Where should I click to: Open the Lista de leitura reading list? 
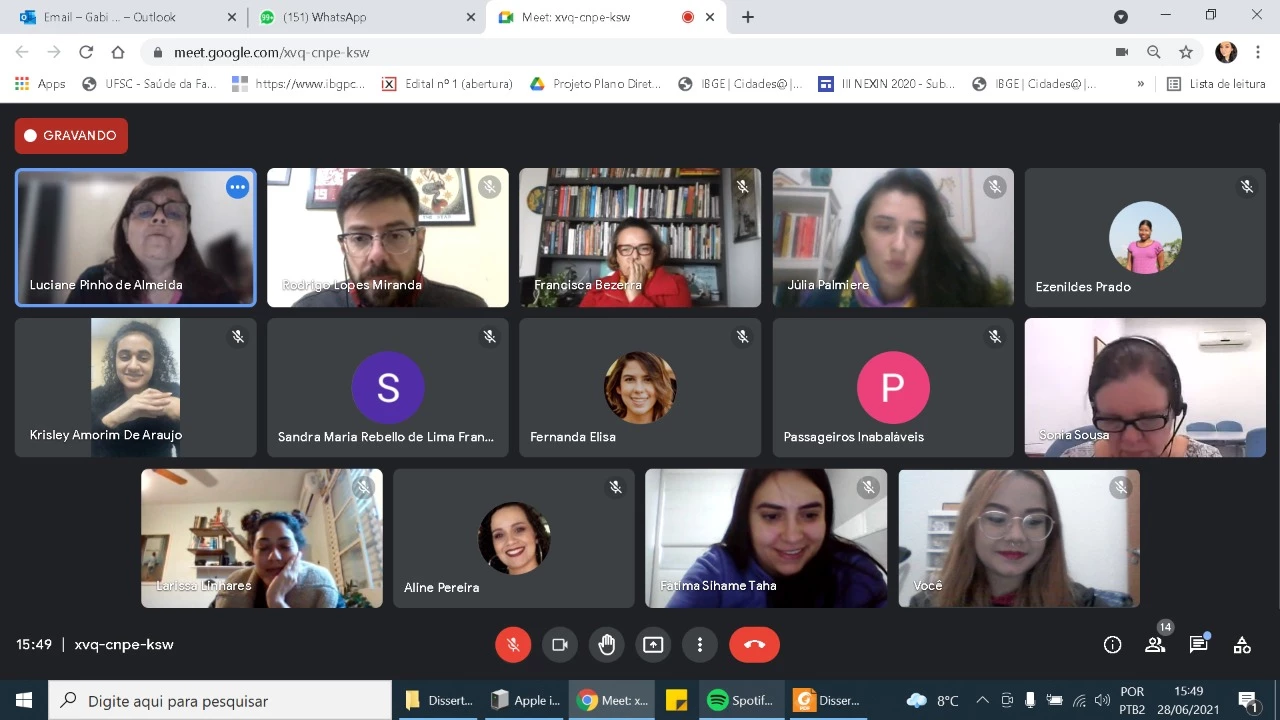(x=1216, y=84)
